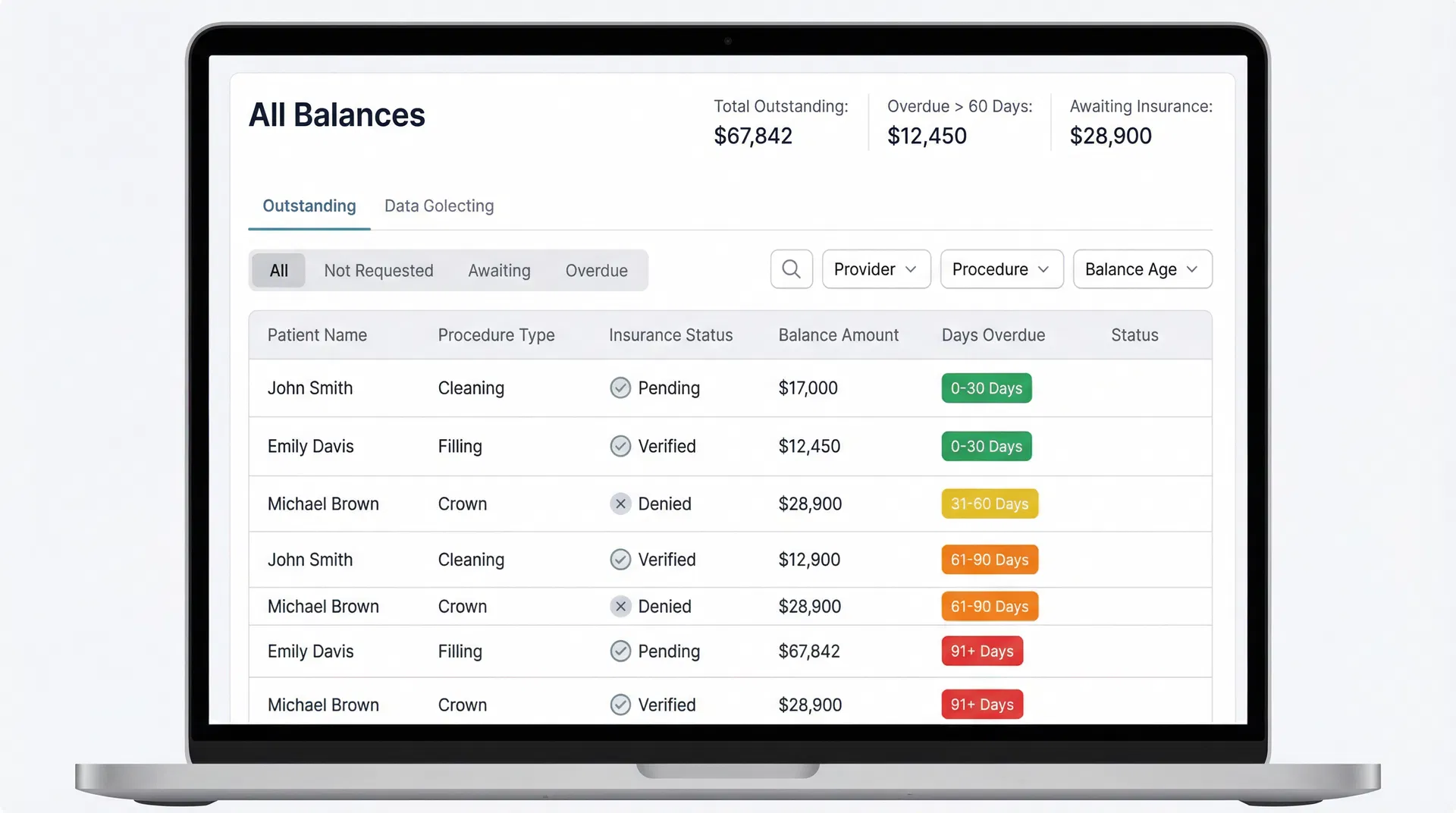
Task: Click the Overdue filter option
Action: pos(596,270)
